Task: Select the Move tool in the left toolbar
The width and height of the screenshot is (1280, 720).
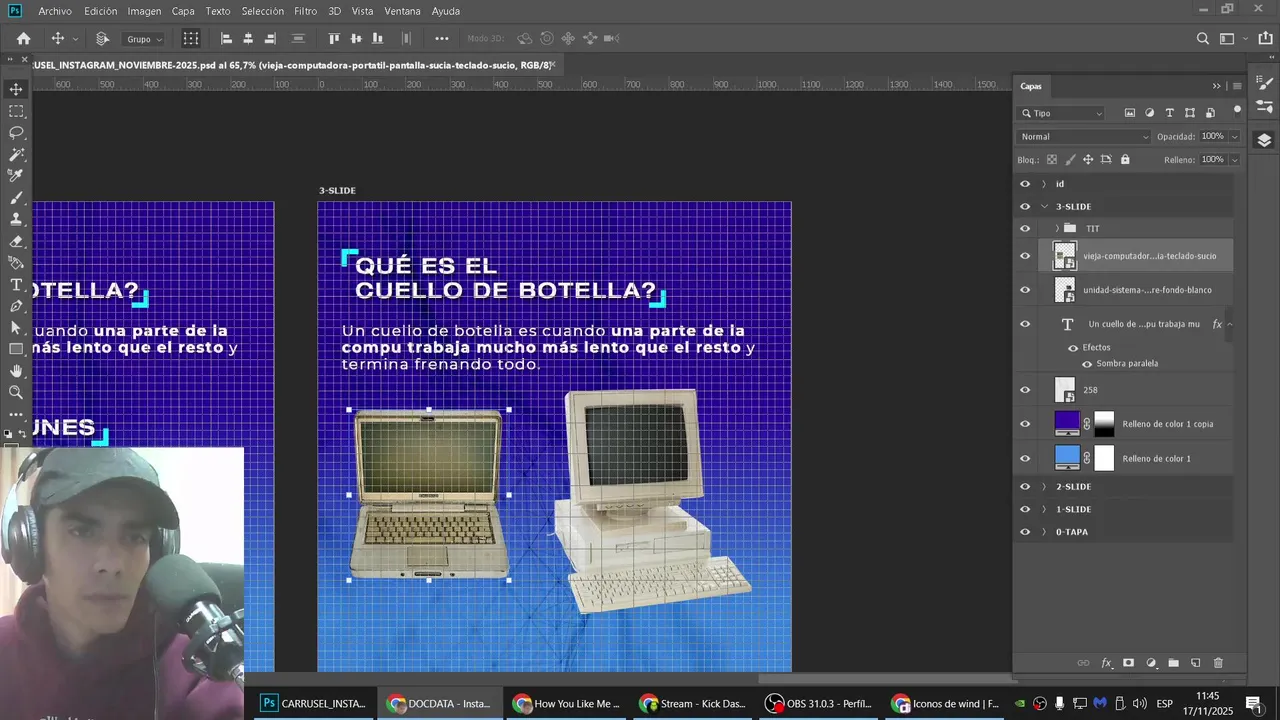Action: (16, 89)
